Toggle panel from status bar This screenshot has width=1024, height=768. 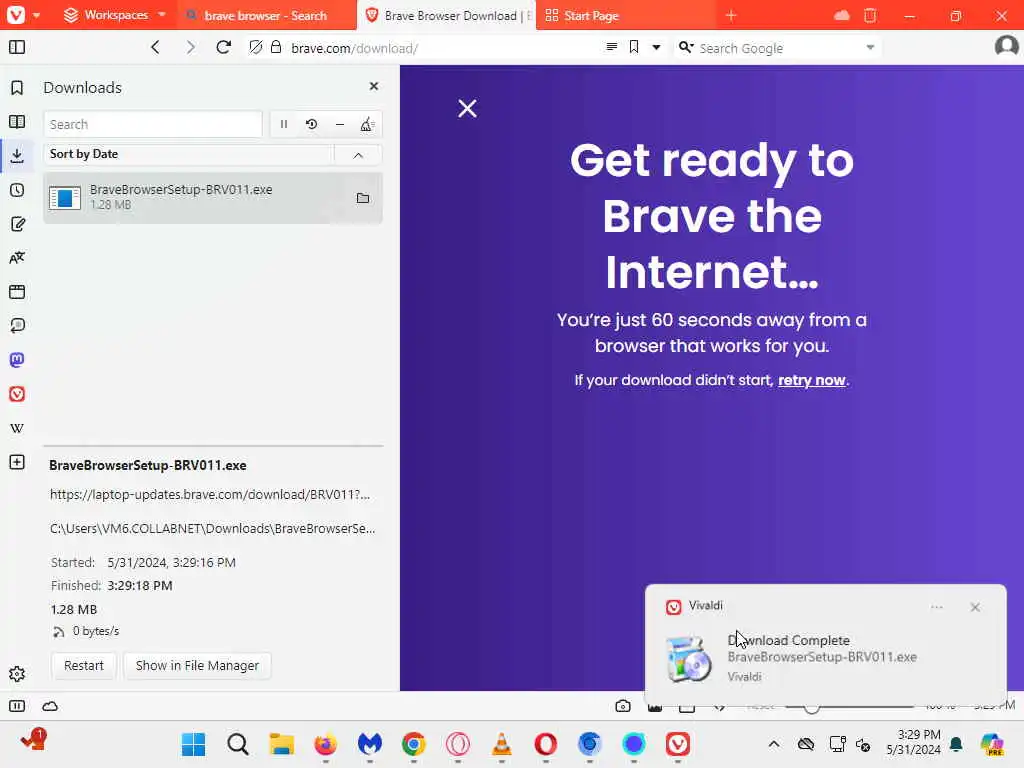pos(17,706)
